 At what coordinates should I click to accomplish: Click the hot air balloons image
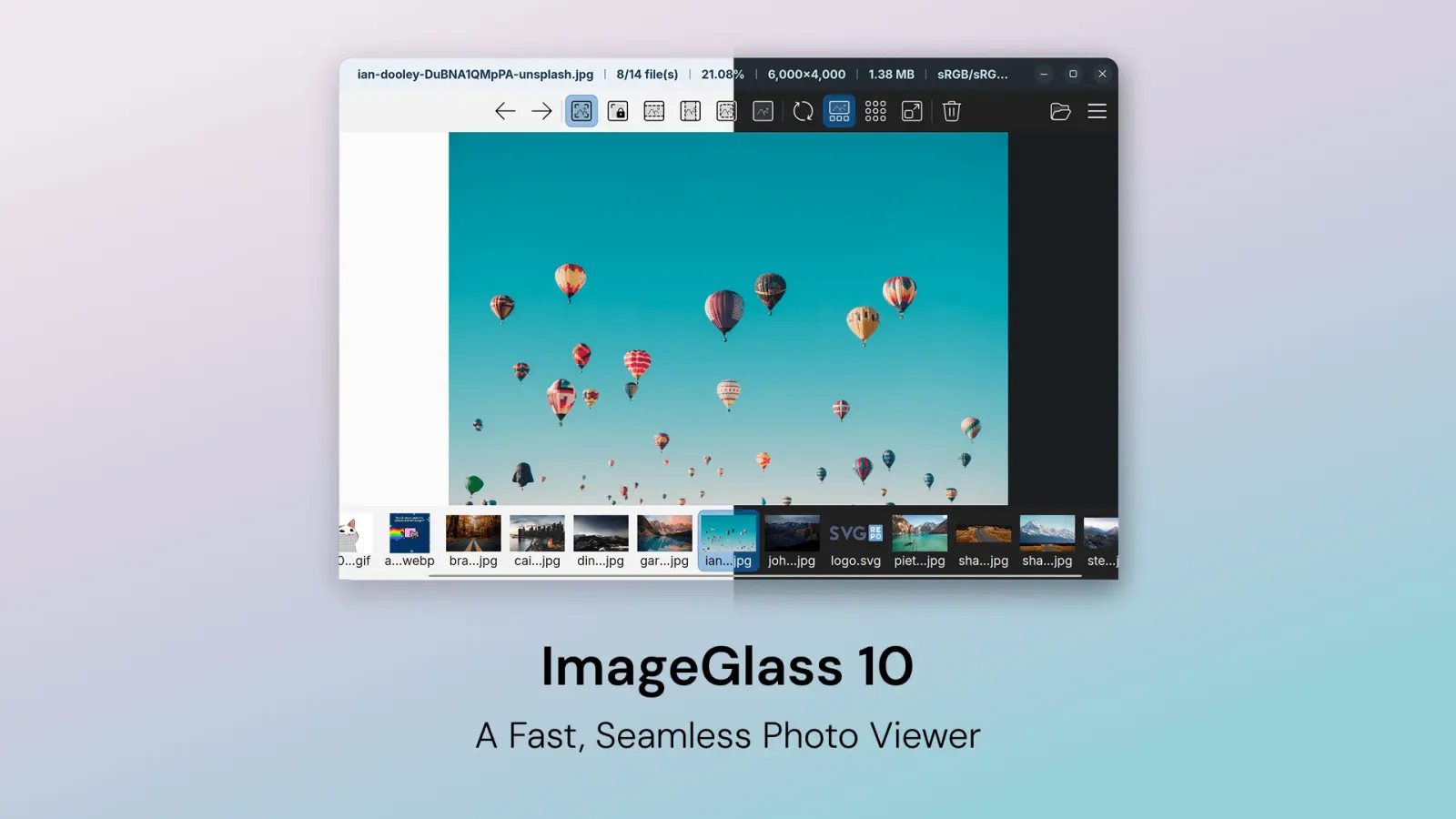point(728,318)
